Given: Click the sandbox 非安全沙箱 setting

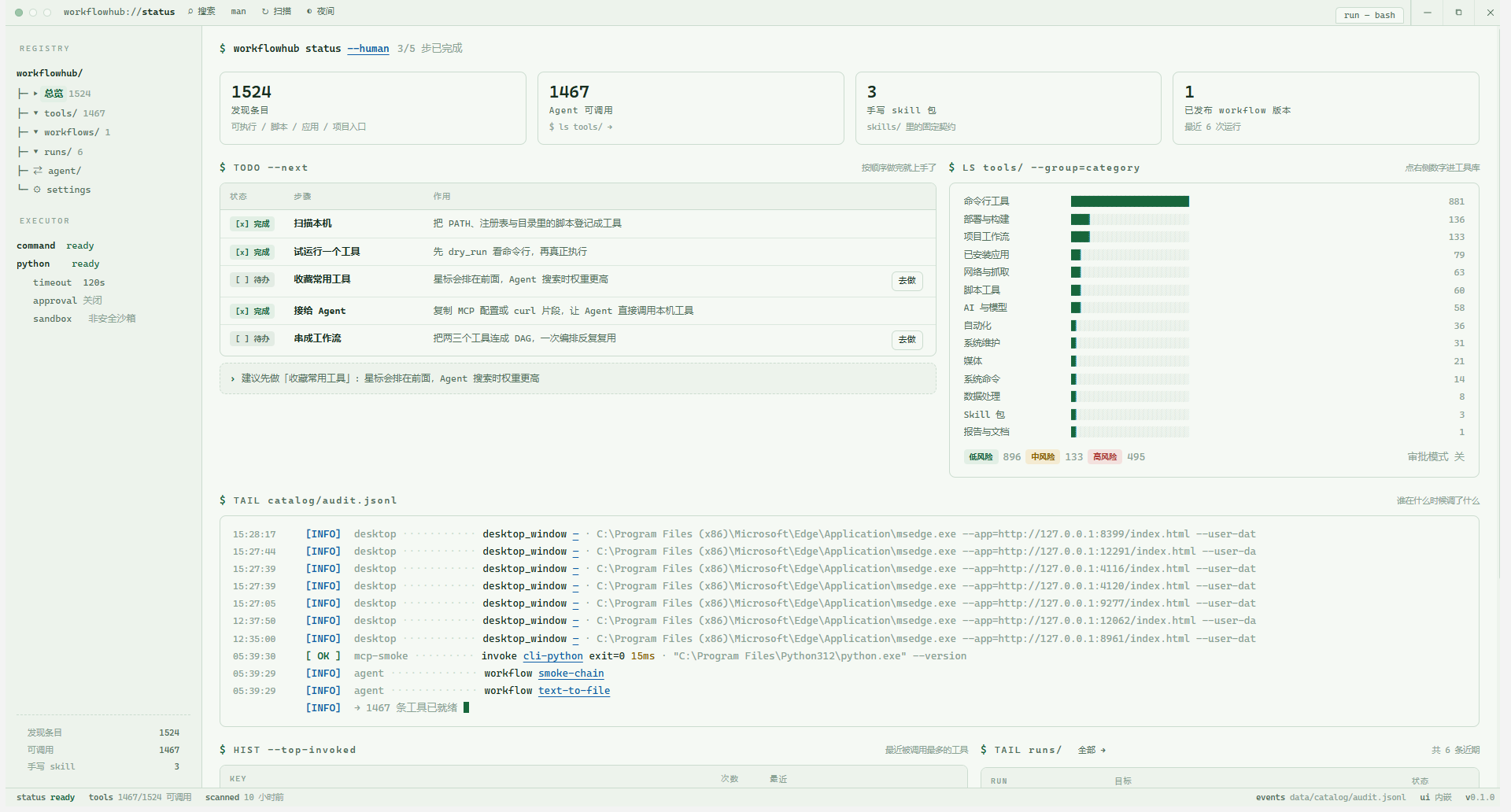Looking at the screenshot, I should (x=84, y=319).
